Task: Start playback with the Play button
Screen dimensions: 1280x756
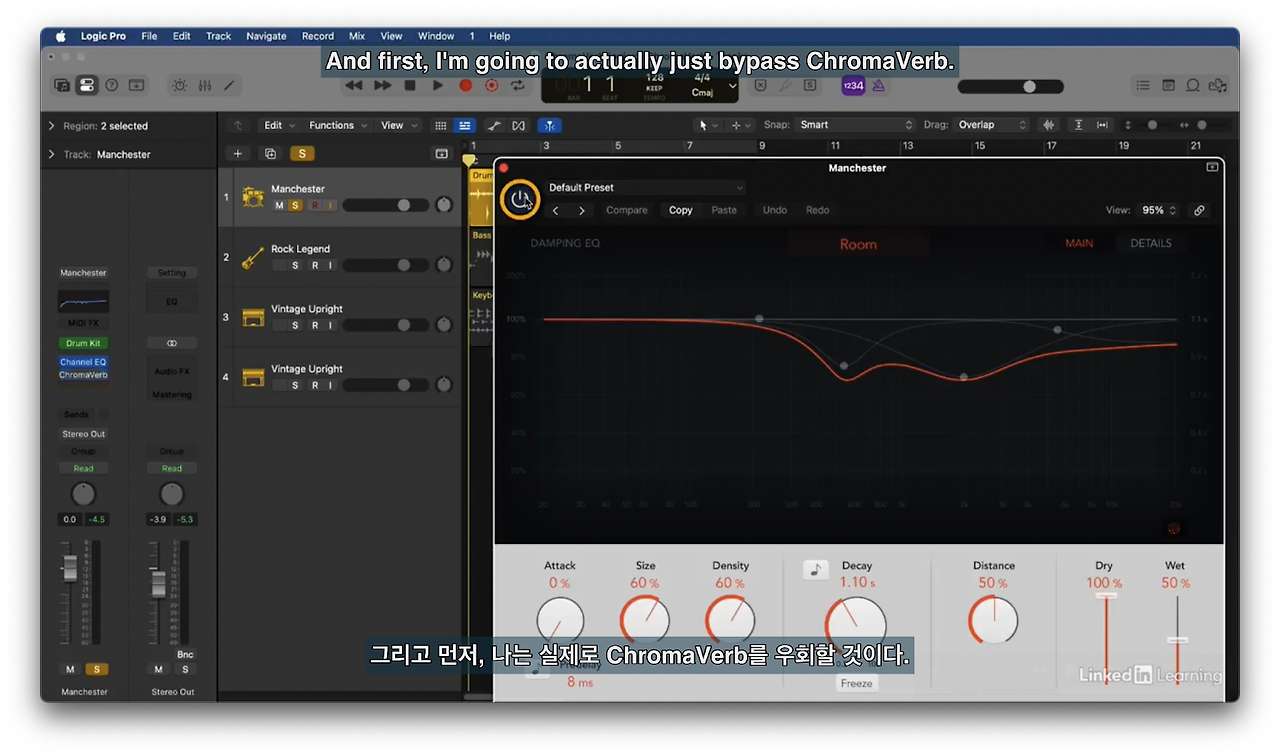Action: [x=437, y=86]
